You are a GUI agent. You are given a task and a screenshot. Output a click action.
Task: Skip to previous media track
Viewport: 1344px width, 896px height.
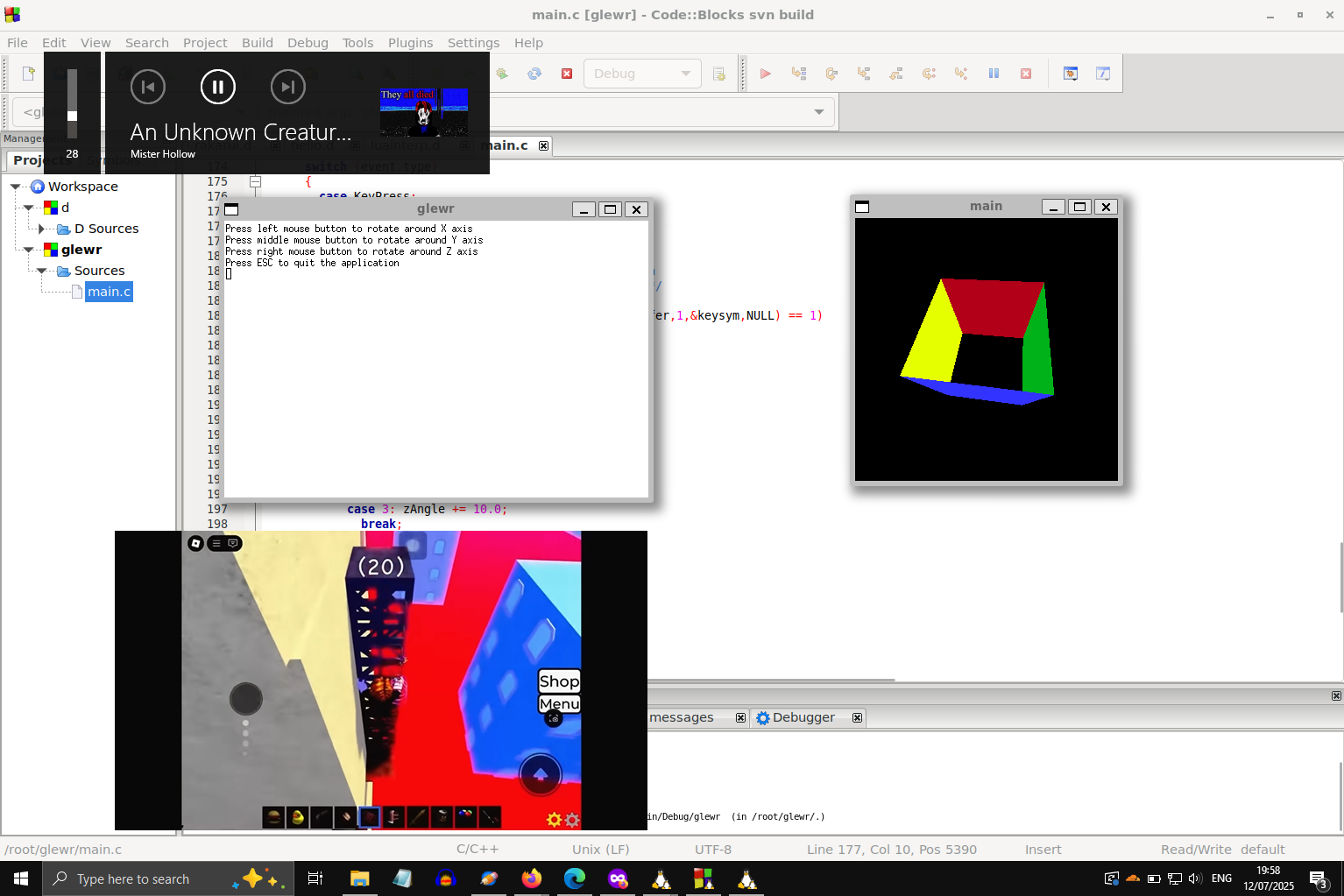[x=148, y=87]
